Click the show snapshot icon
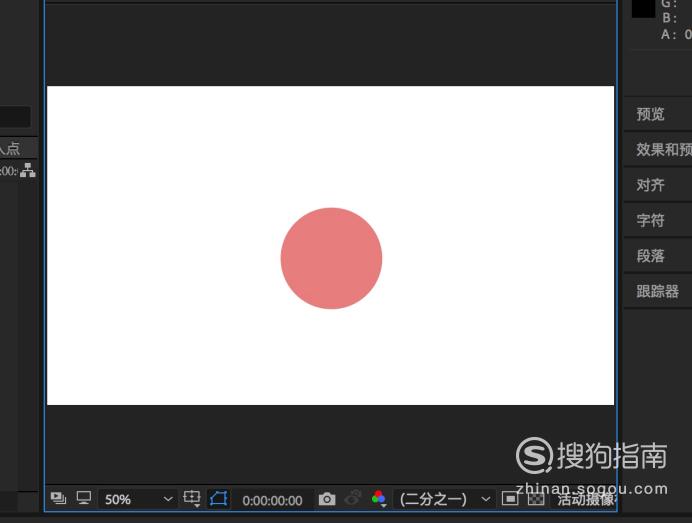 (x=353, y=497)
